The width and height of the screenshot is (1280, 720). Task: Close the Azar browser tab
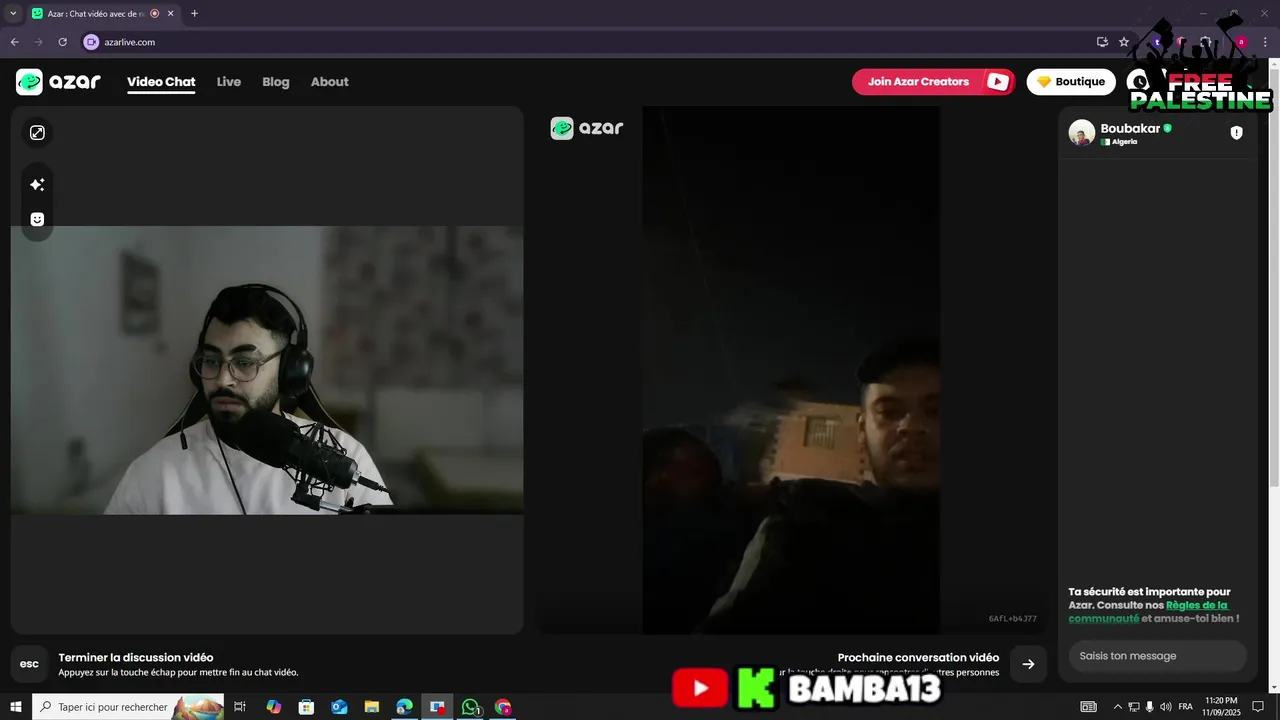pyautogui.click(x=171, y=14)
